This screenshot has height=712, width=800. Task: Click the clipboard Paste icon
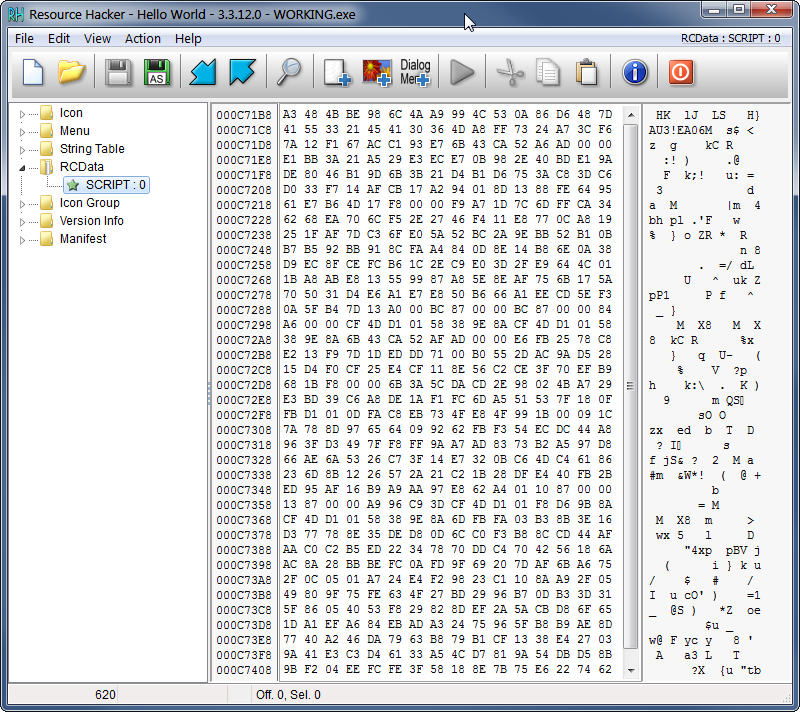coord(586,72)
